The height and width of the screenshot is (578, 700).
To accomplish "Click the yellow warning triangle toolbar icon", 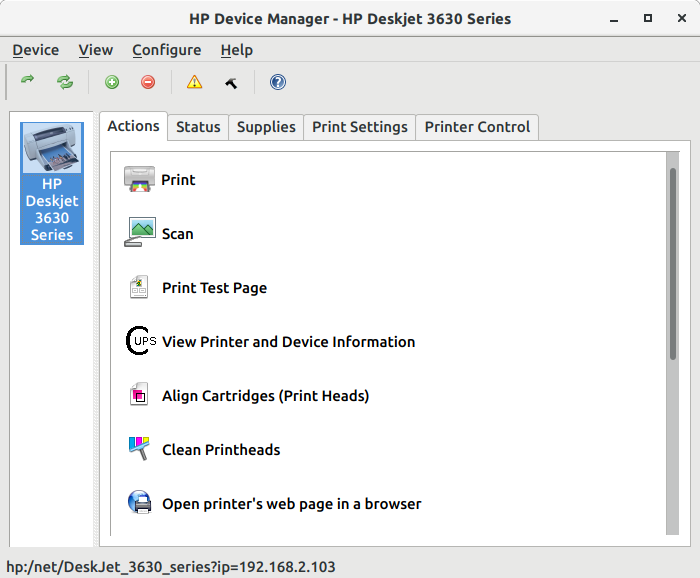I will coord(194,82).
